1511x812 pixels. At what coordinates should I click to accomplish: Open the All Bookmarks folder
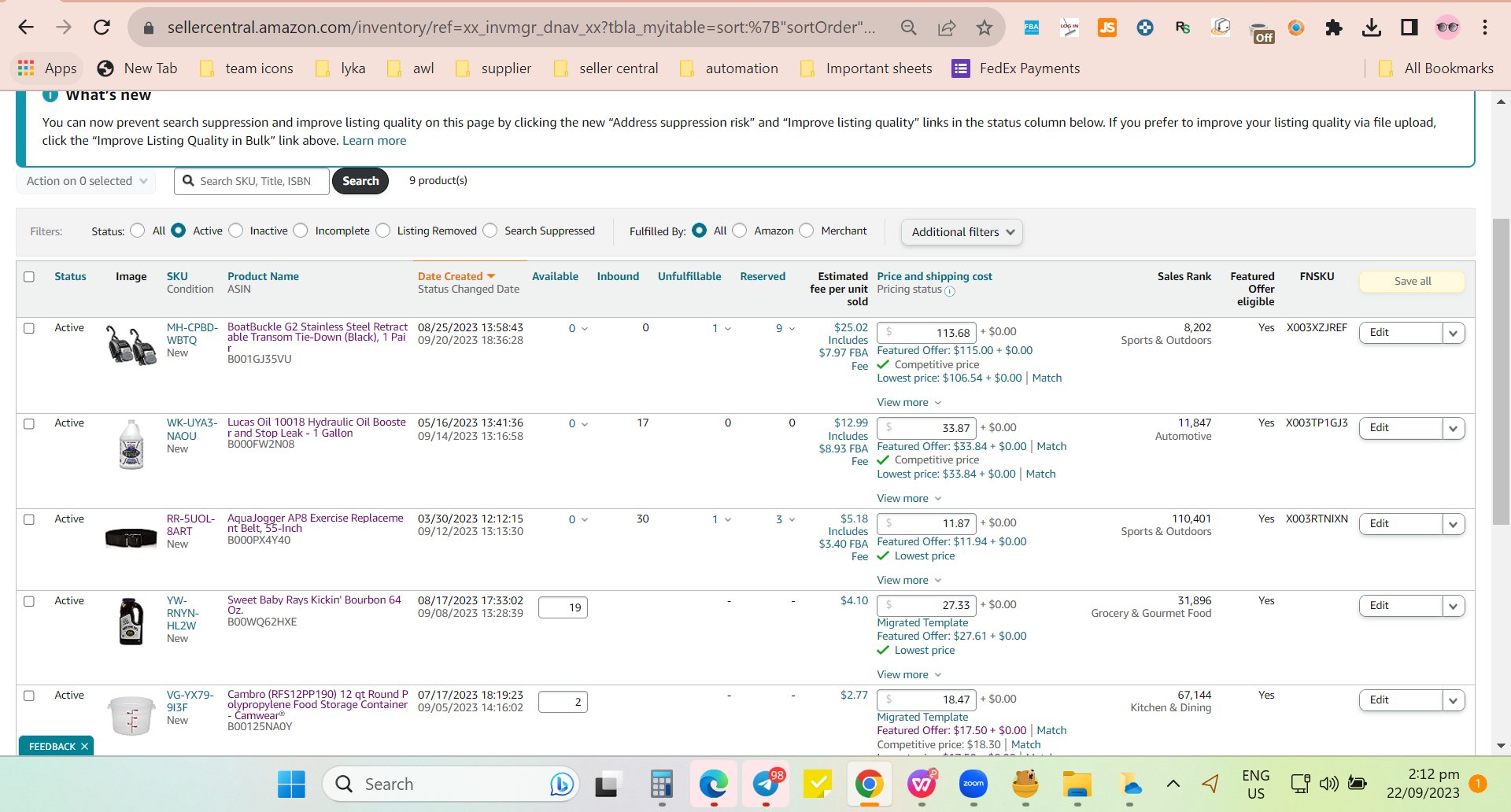pos(1436,68)
